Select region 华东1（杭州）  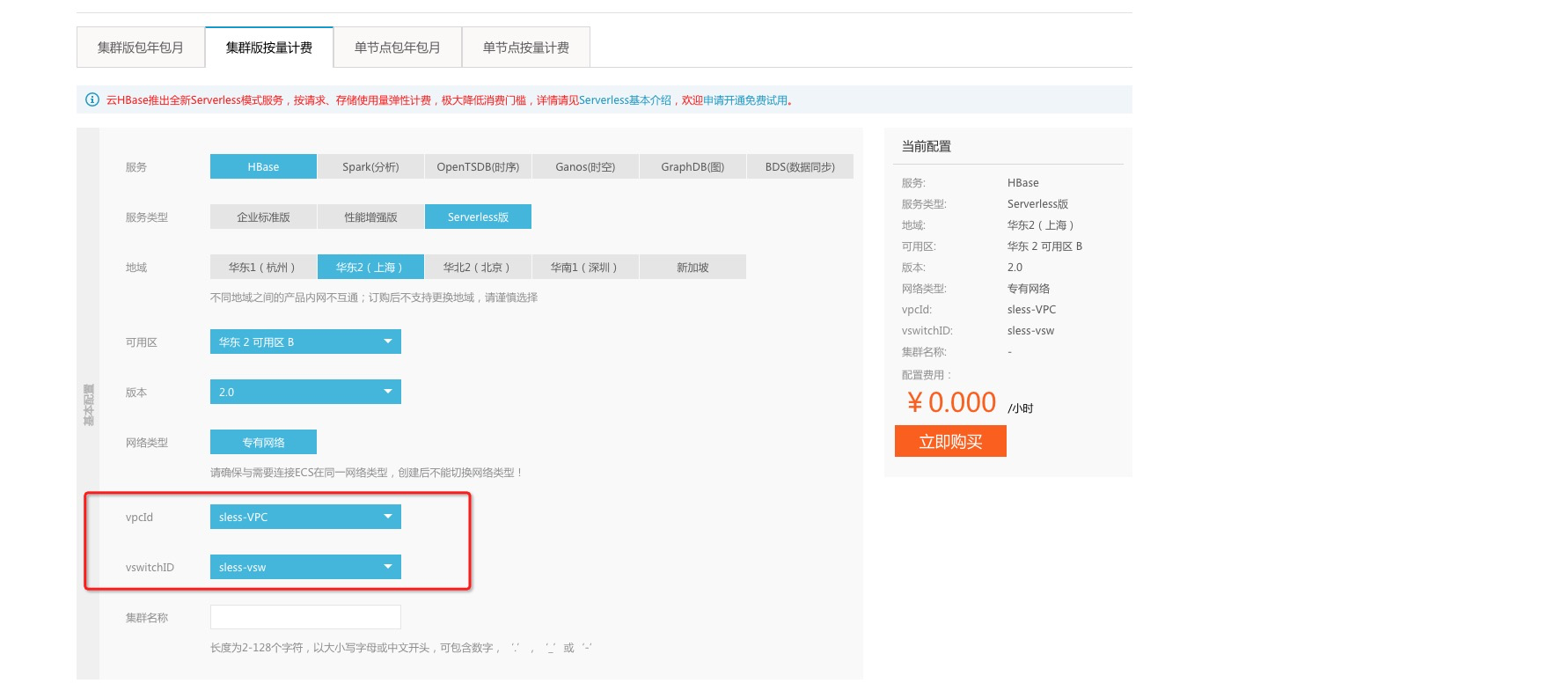[263, 267]
